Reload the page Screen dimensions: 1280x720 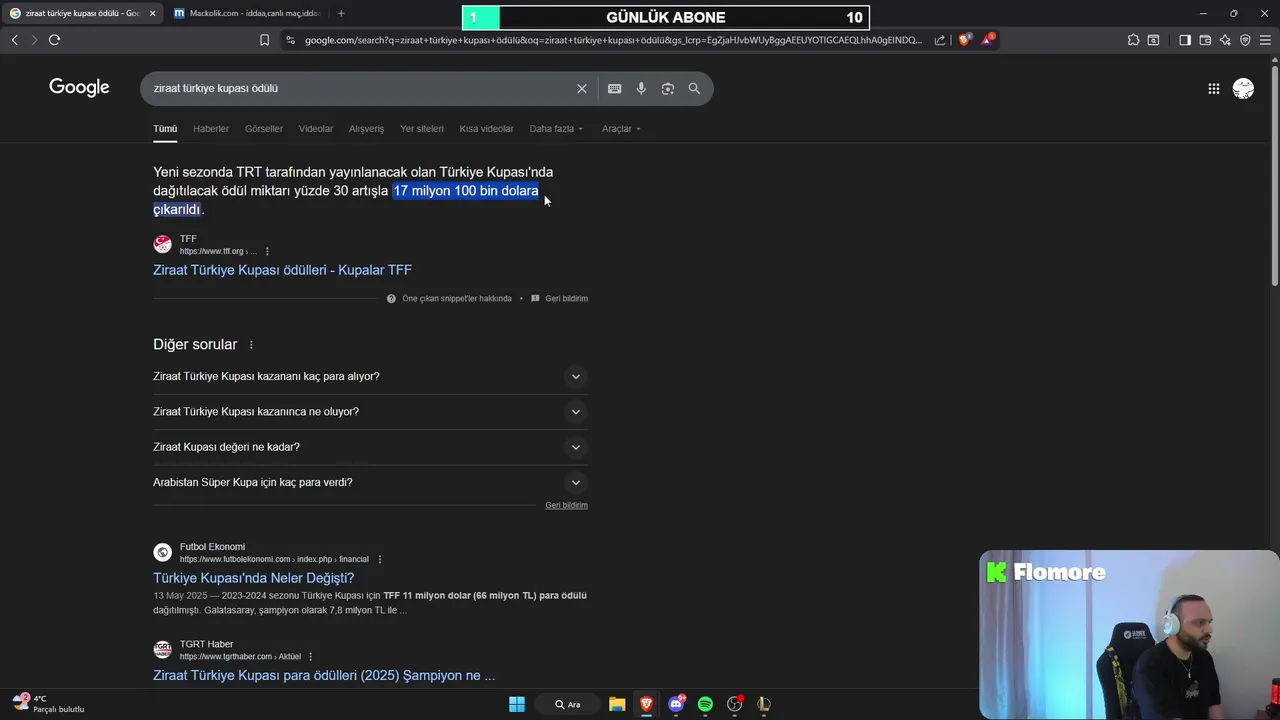(54, 40)
